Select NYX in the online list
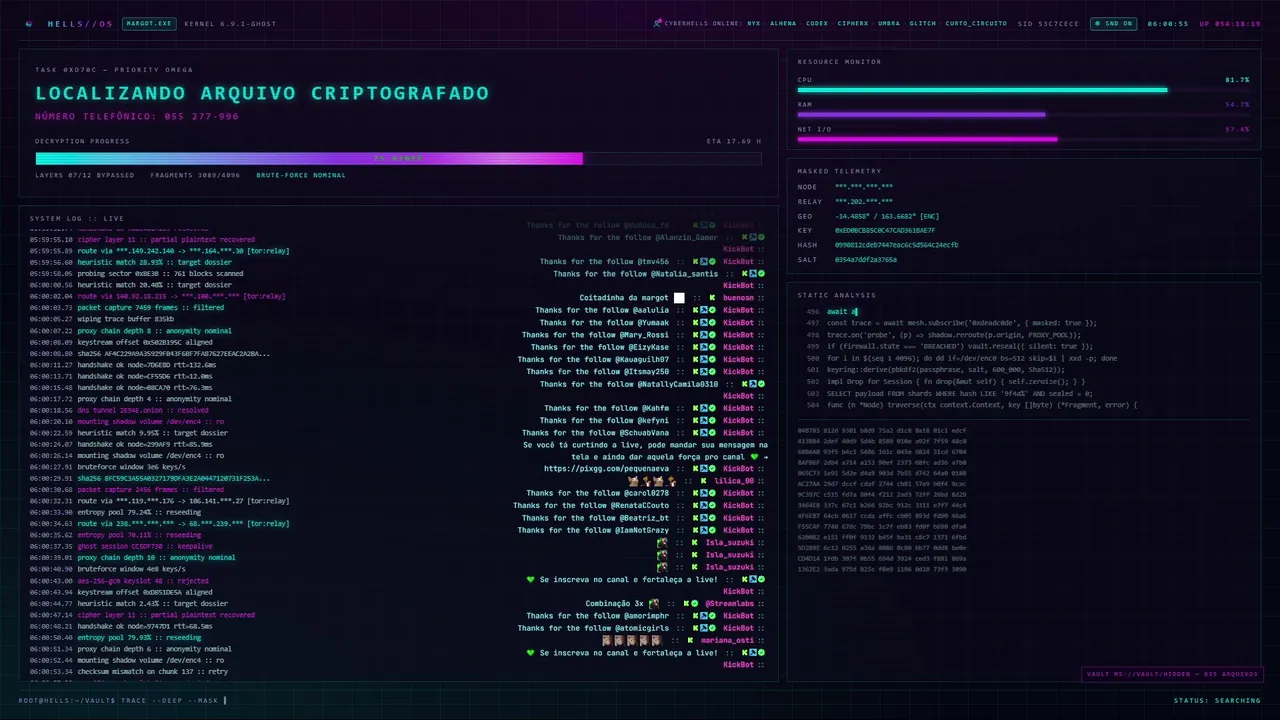Screen dimensions: 1280x720 click(x=753, y=23)
